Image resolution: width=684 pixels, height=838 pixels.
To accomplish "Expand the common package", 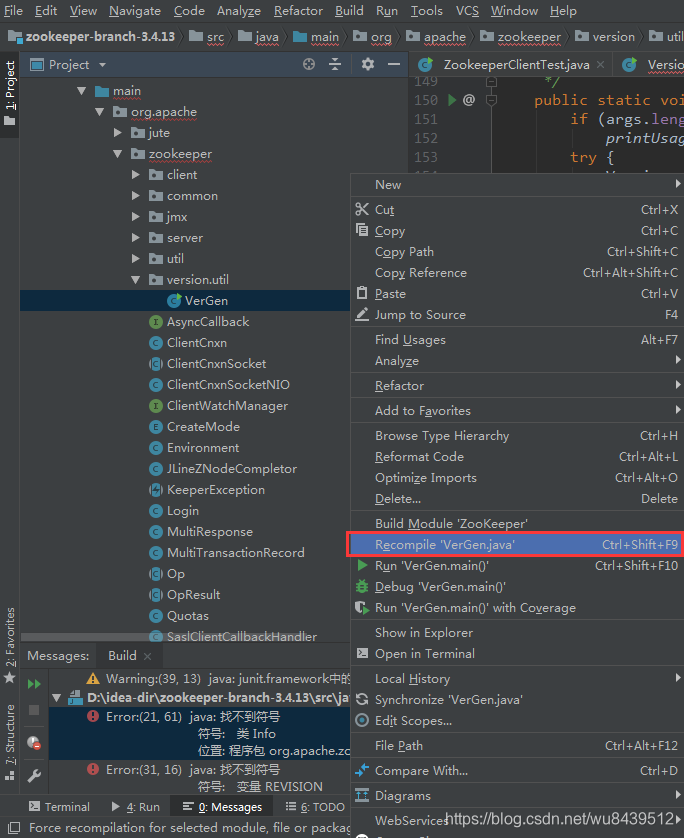I will point(136,196).
